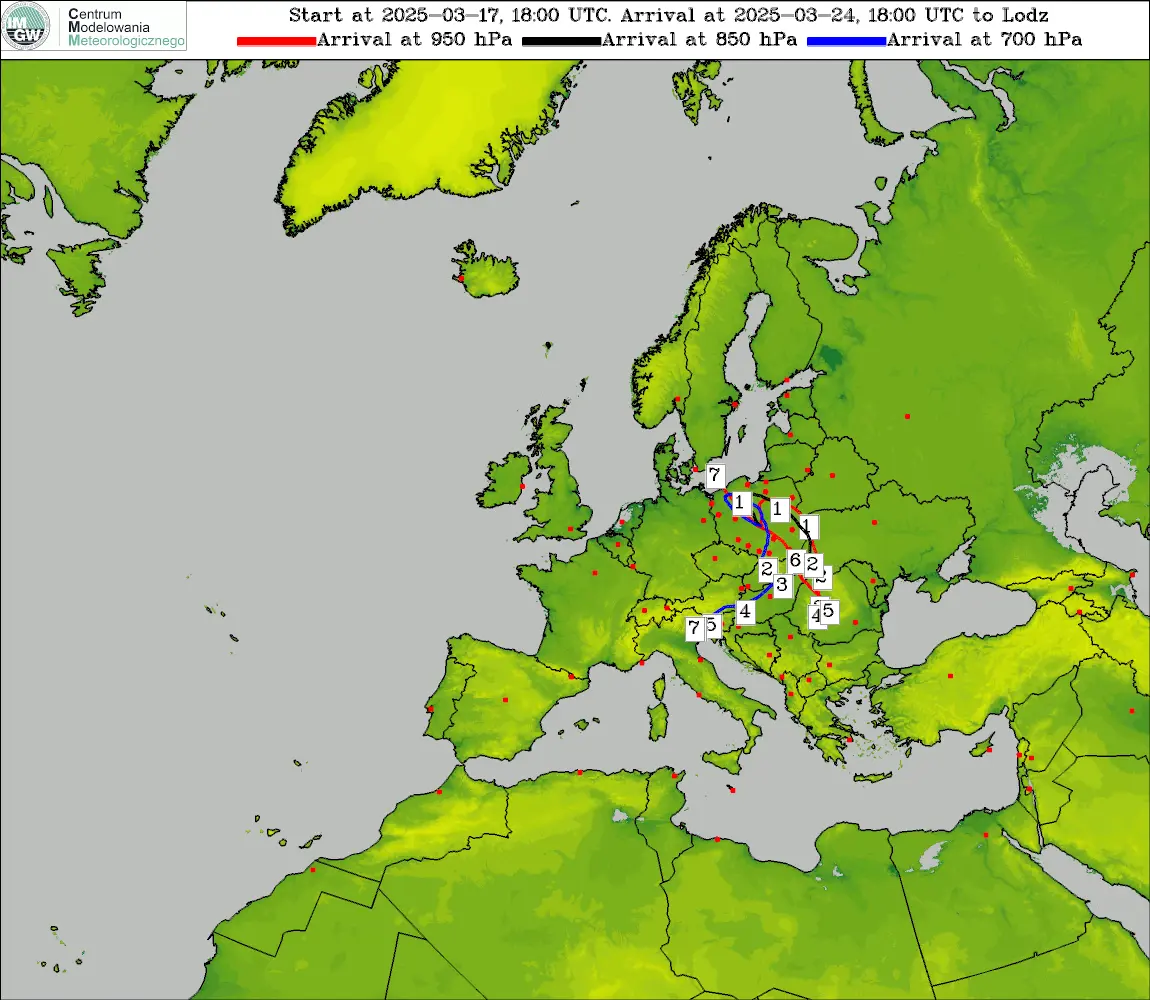Click the day 4 marker on blue trajectory
The image size is (1150, 1000).
[x=745, y=611]
